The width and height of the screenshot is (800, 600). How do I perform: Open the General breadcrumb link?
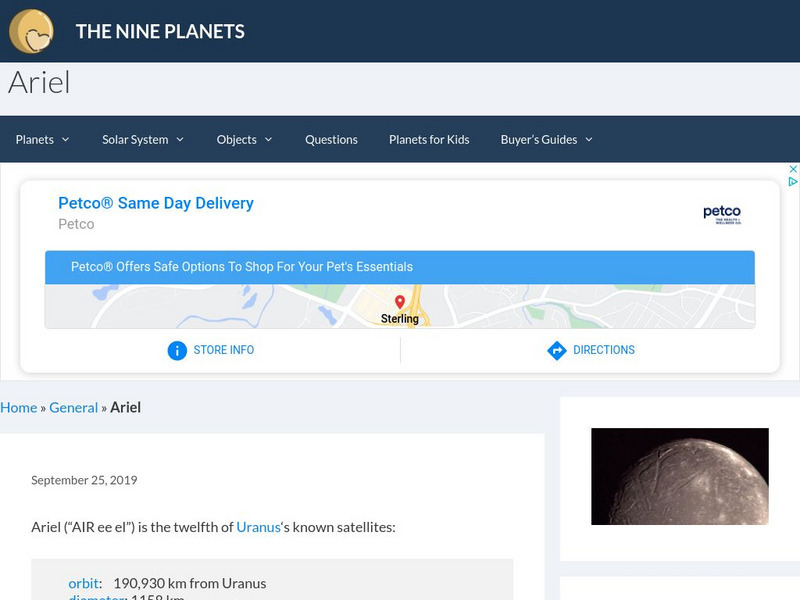coord(73,407)
